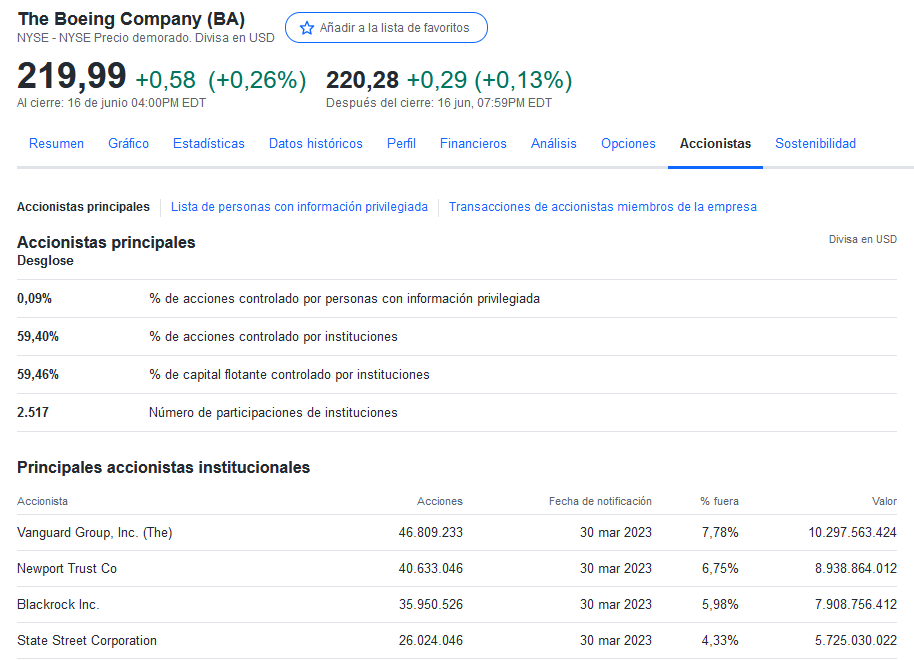Click 'Añadir a la lista de favoritos' button
Viewport: 914px width, 660px height.
tap(386, 27)
